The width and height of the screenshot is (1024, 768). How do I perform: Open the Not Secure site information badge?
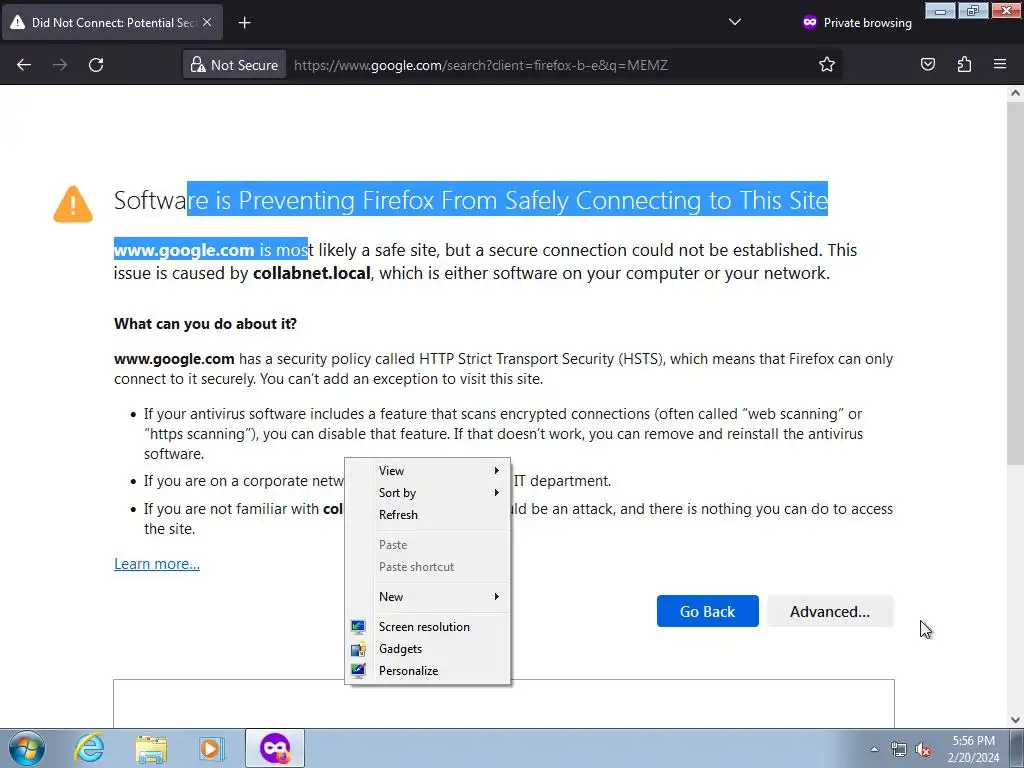point(234,65)
